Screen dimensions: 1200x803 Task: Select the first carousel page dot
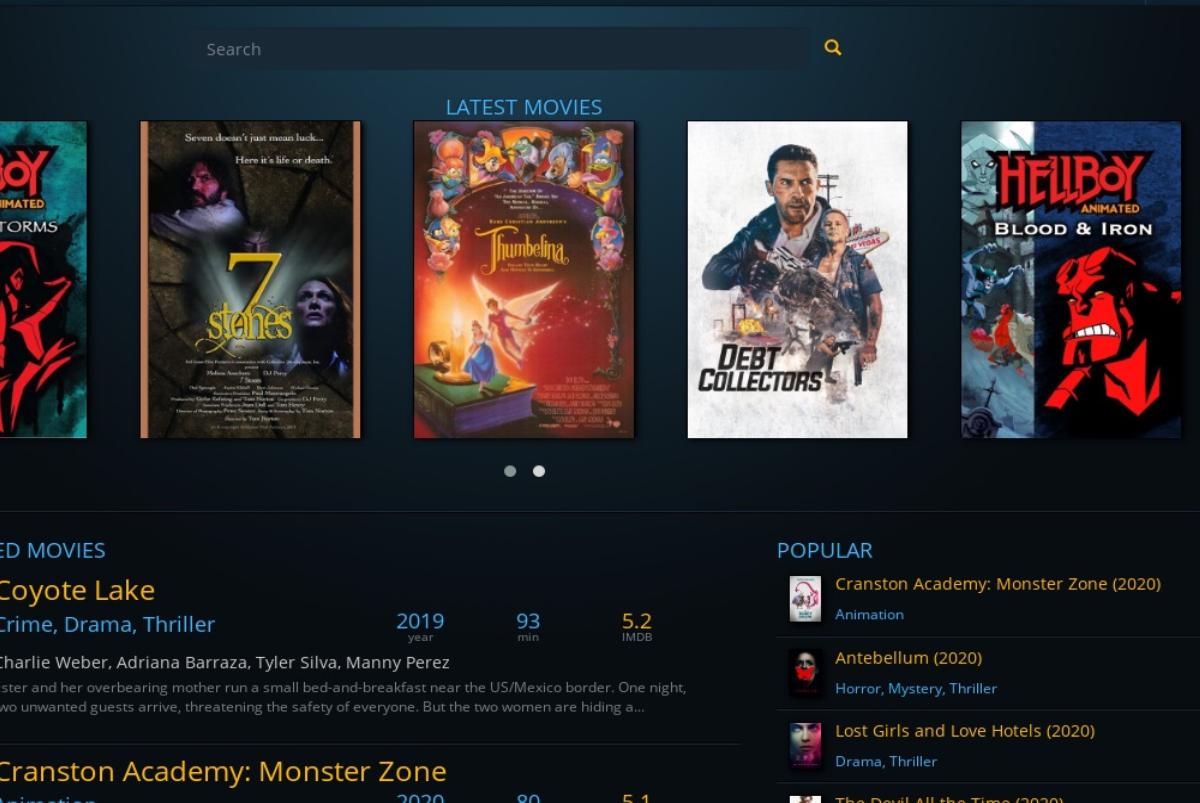(x=510, y=471)
